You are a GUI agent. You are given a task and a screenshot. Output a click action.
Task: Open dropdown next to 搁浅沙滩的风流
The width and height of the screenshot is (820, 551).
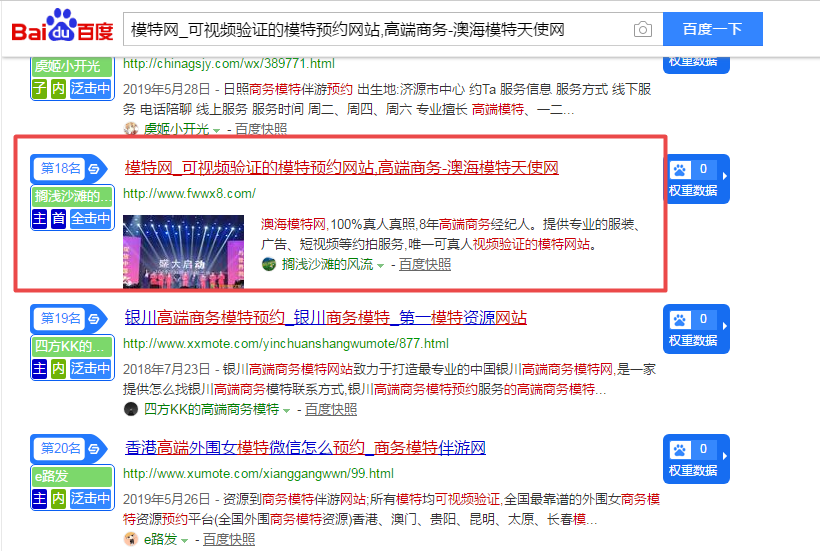tap(381, 266)
